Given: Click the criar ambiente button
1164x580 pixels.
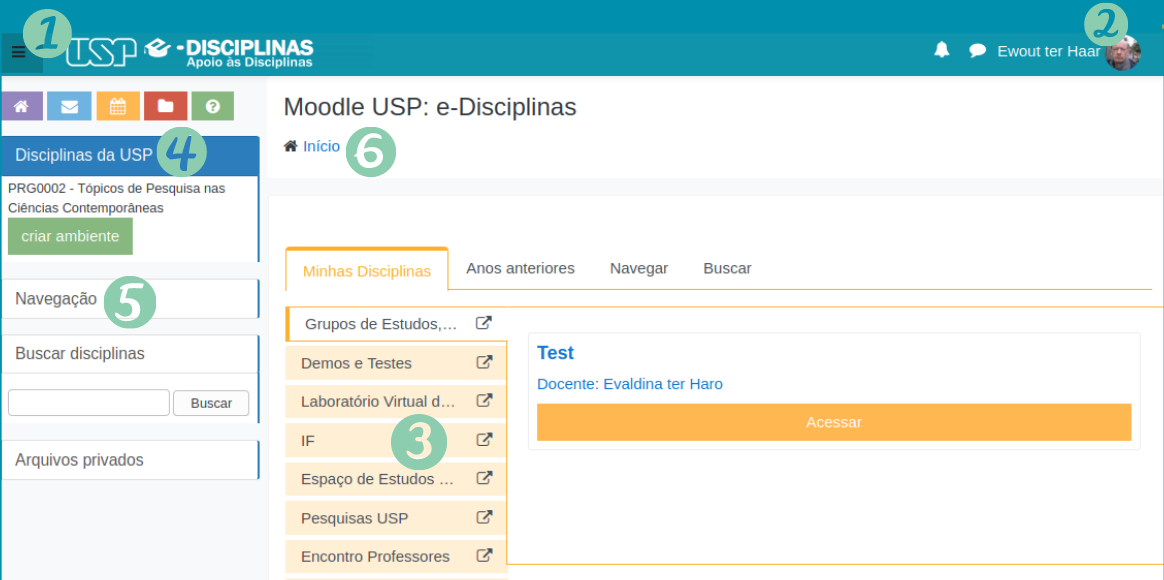Looking at the screenshot, I should [71, 236].
